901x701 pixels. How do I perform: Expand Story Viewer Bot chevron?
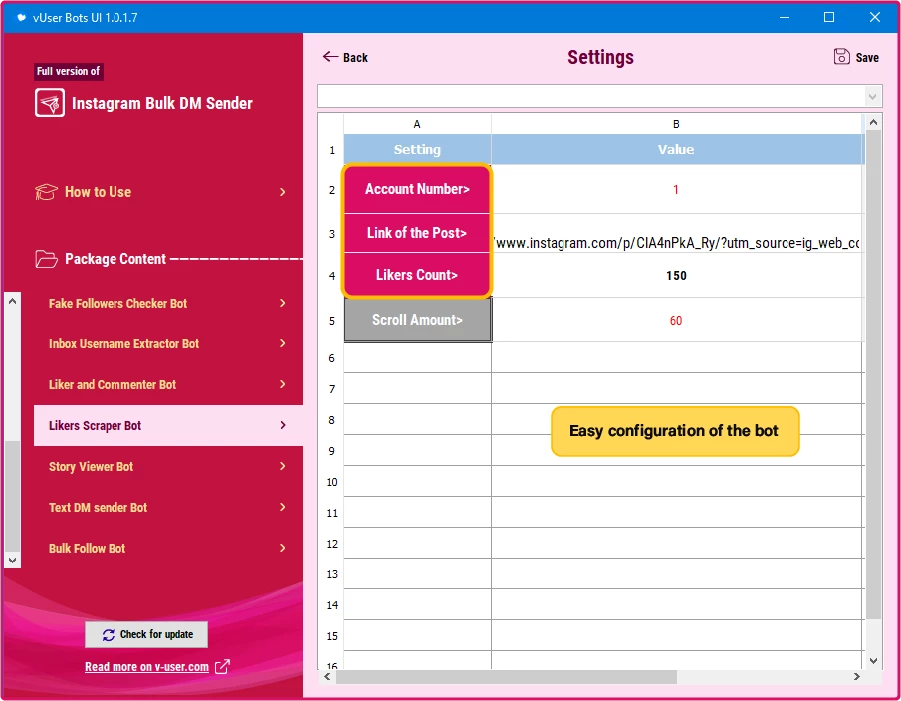[282, 466]
